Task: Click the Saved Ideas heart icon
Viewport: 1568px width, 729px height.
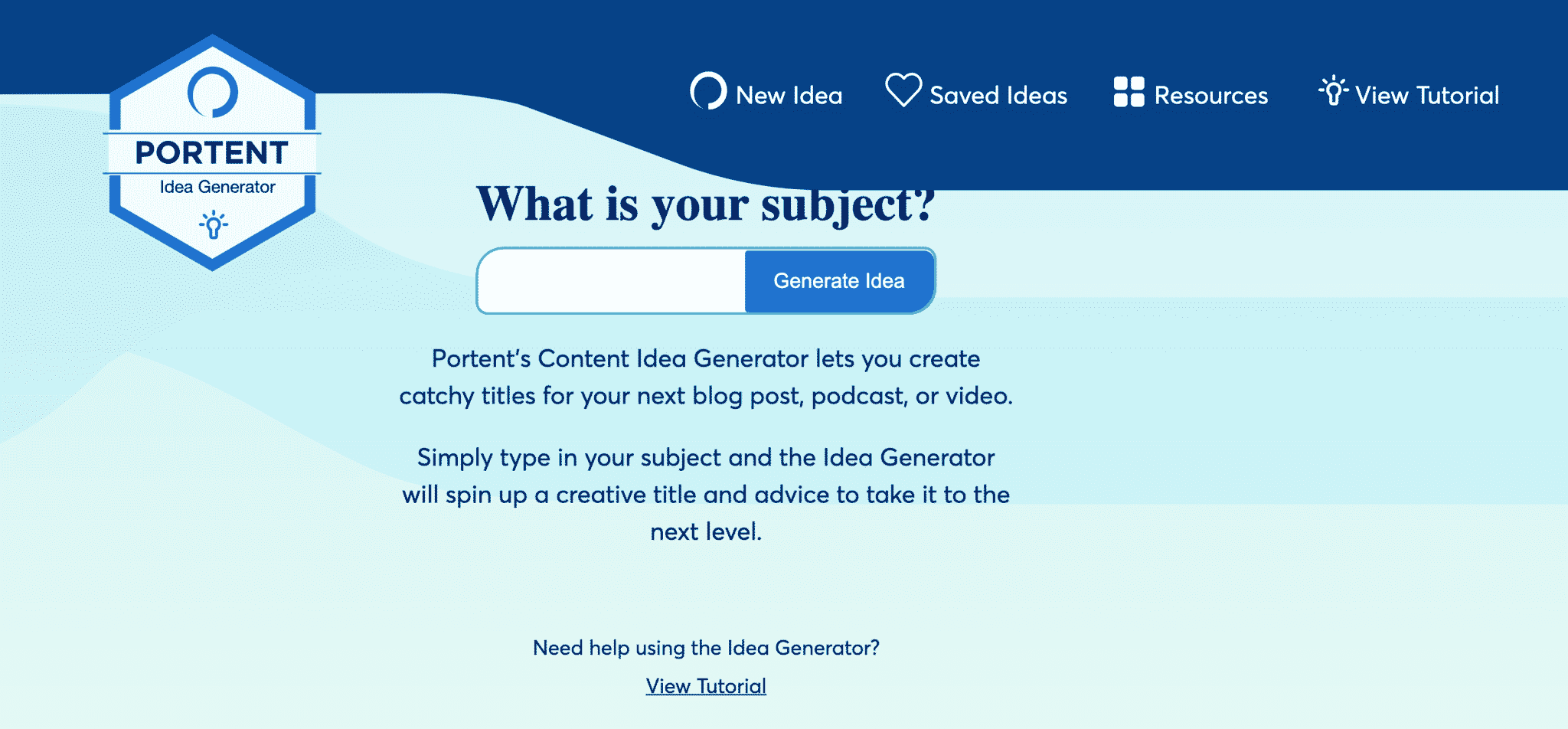Action: pos(903,90)
